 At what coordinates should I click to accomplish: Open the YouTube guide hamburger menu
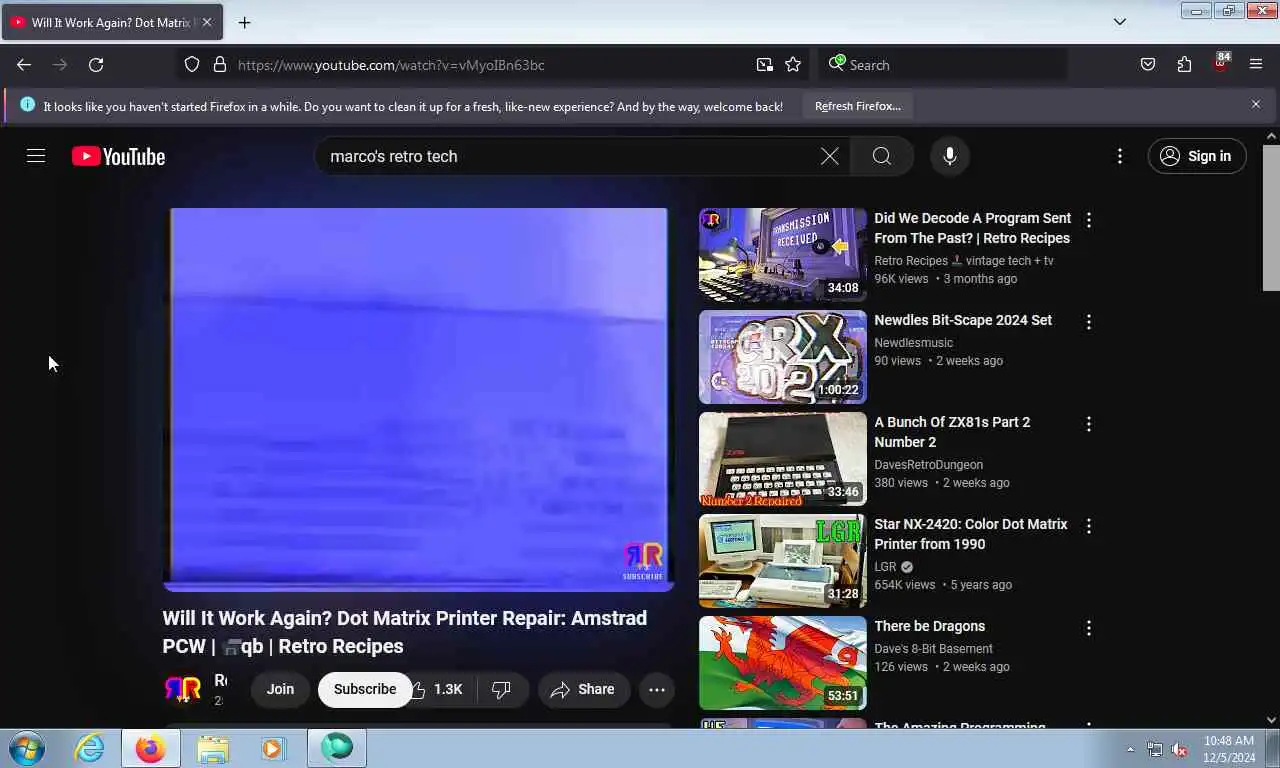tap(36, 156)
